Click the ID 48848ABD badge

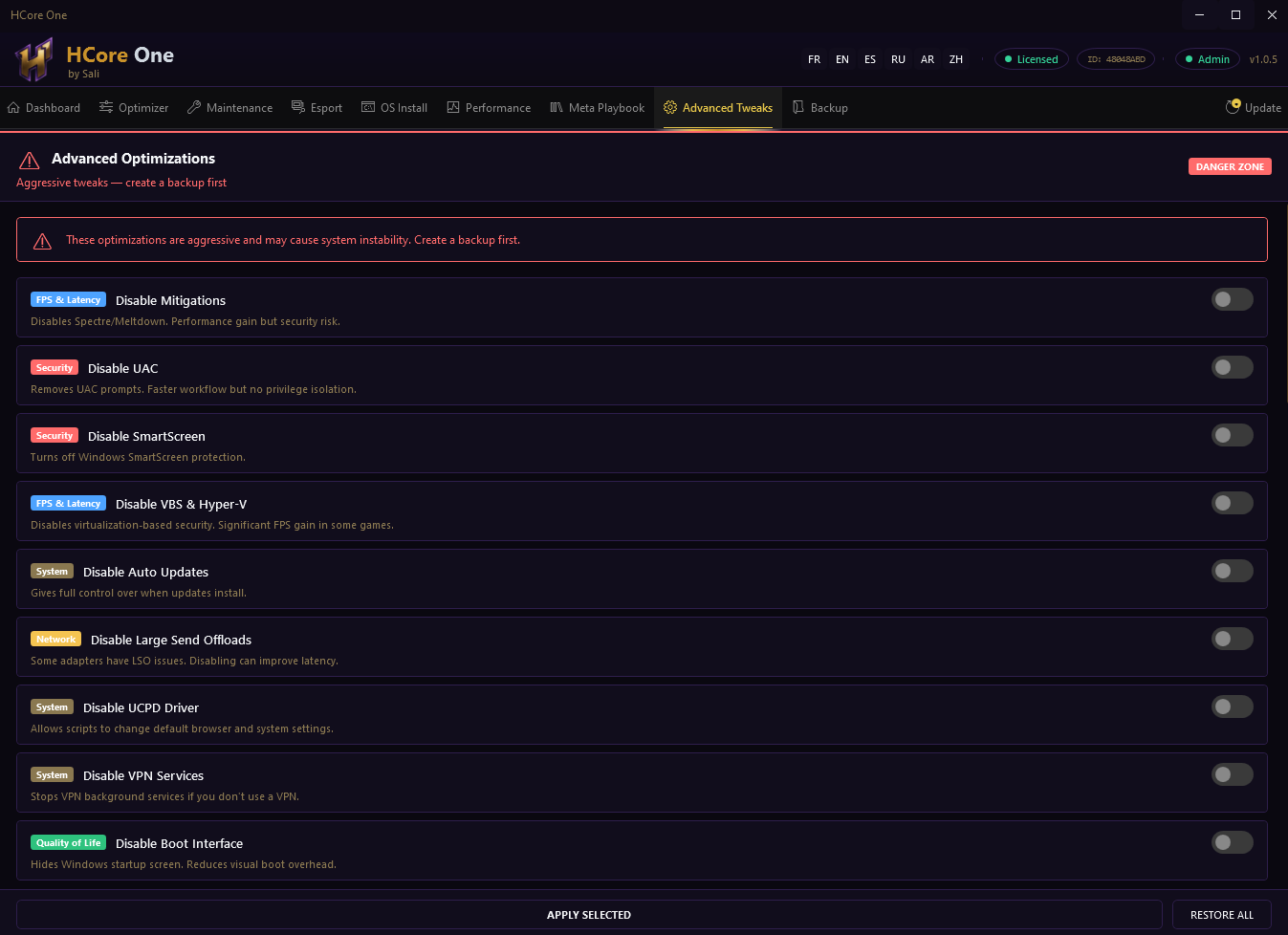pyautogui.click(x=1116, y=59)
